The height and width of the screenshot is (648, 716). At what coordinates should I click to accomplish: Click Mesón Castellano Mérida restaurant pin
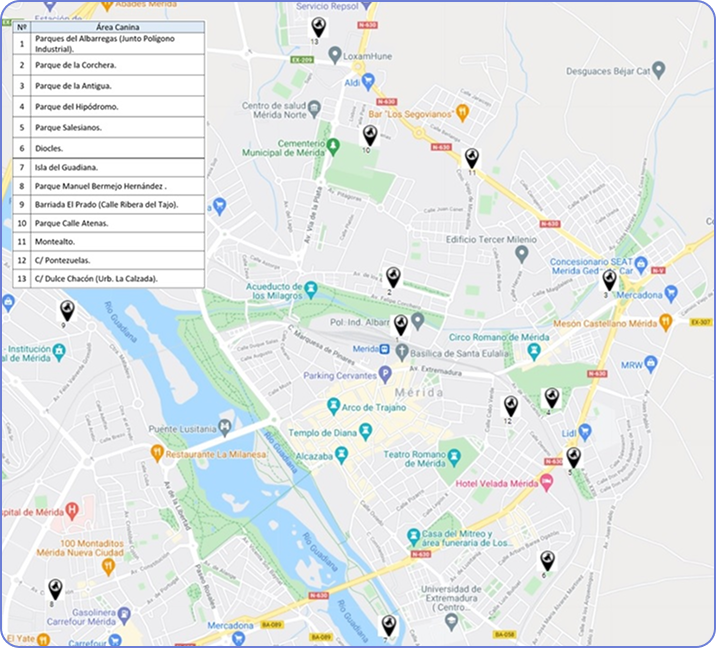[x=666, y=322]
